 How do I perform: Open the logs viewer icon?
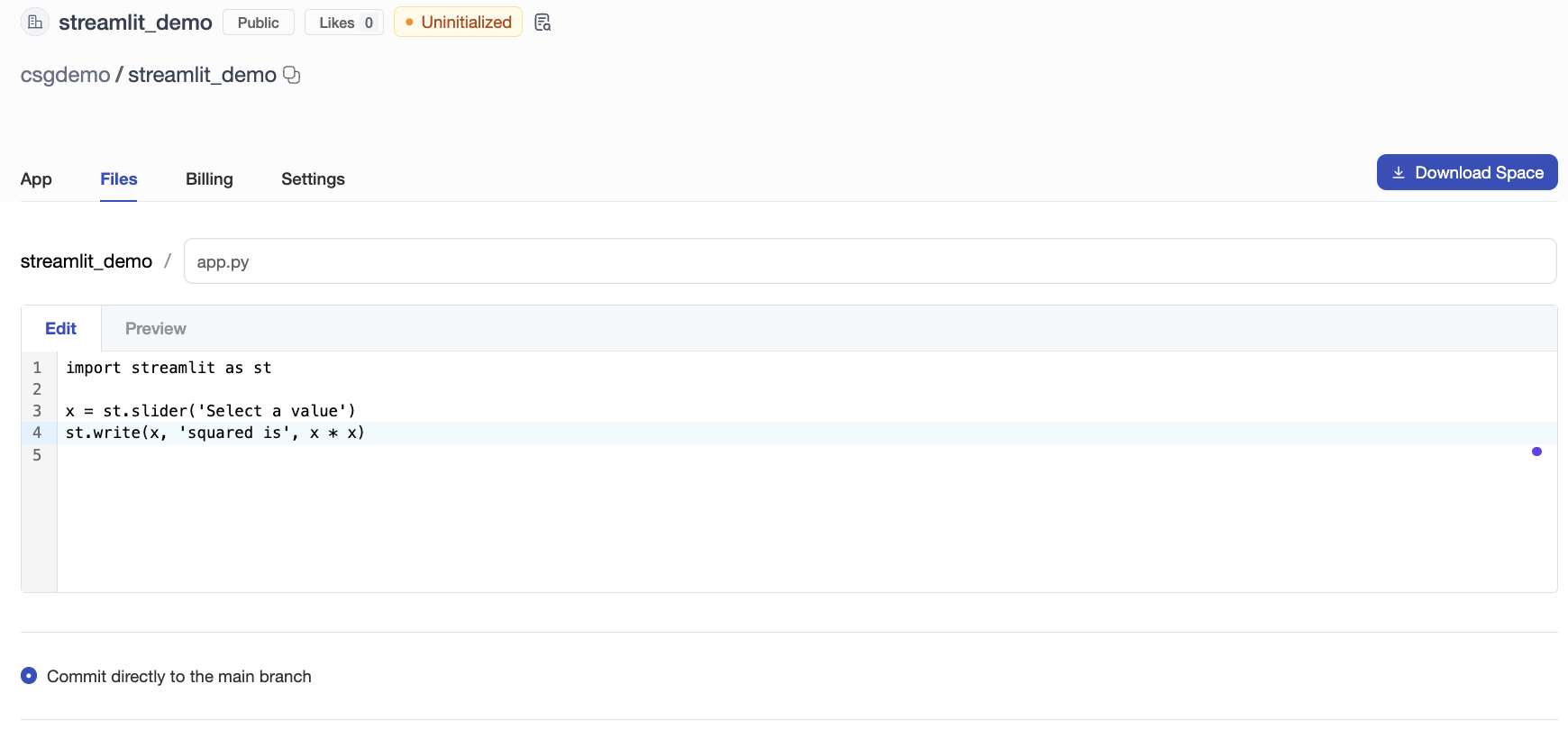(542, 23)
